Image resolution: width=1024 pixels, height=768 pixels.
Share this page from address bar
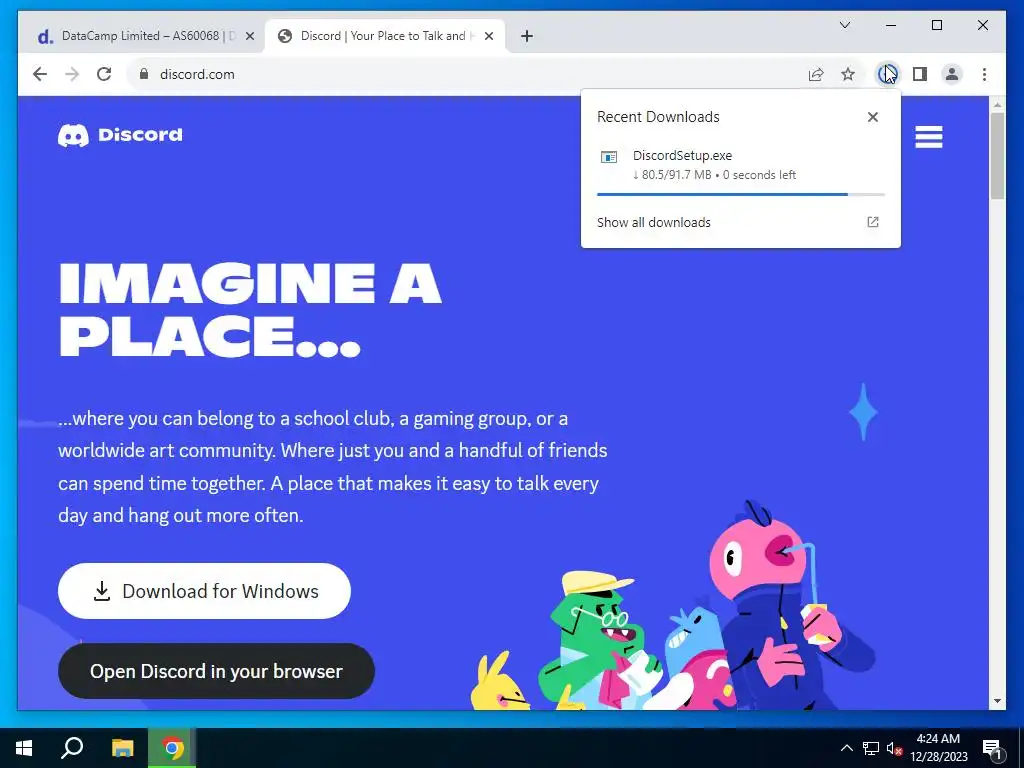tap(816, 74)
